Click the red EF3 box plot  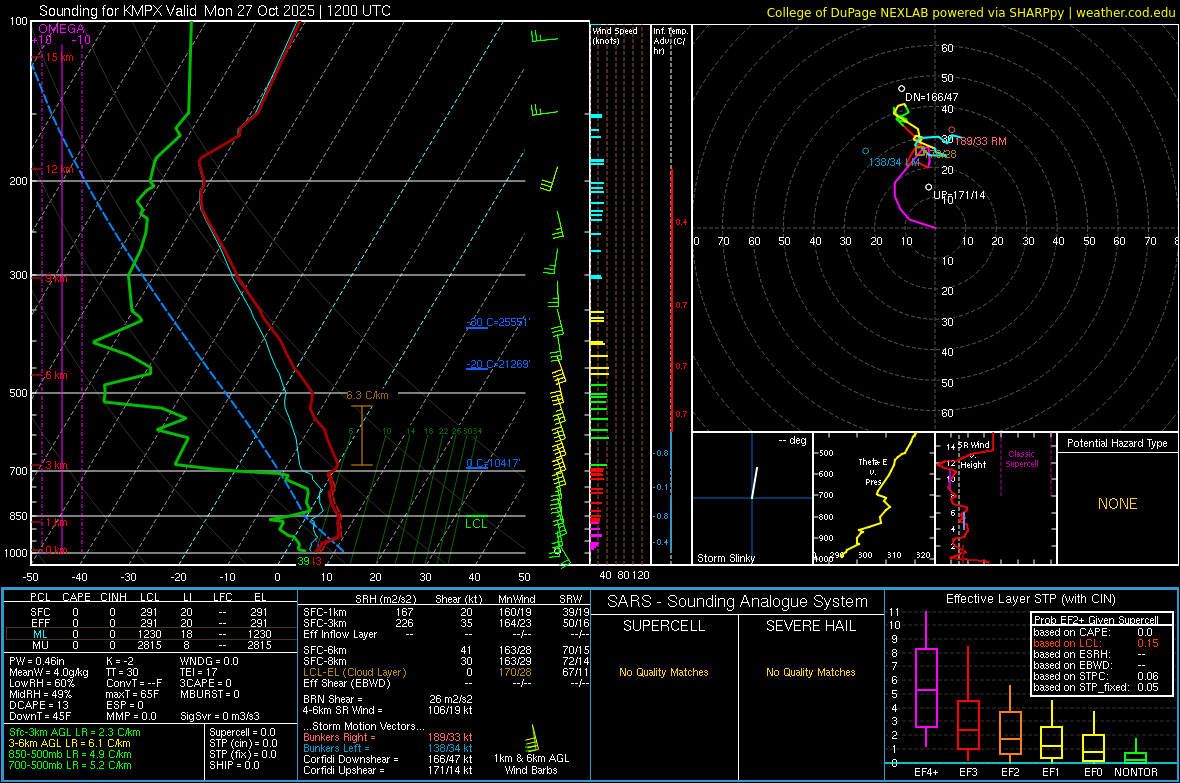coord(968,725)
